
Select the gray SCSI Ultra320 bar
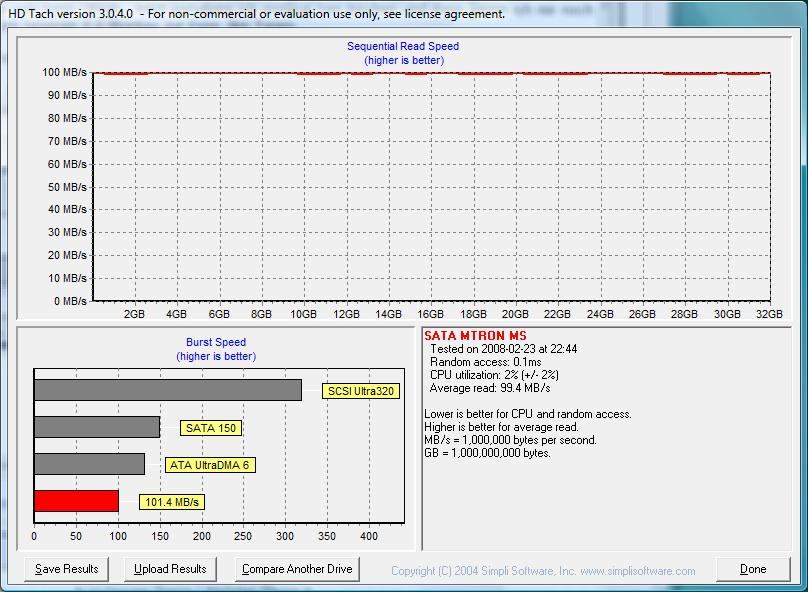click(168, 390)
